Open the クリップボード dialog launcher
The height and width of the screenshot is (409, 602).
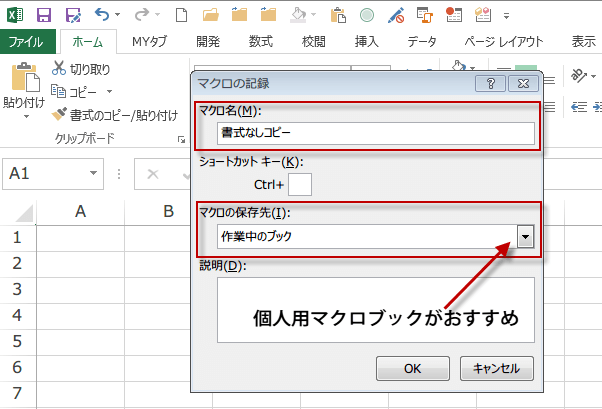(182, 139)
